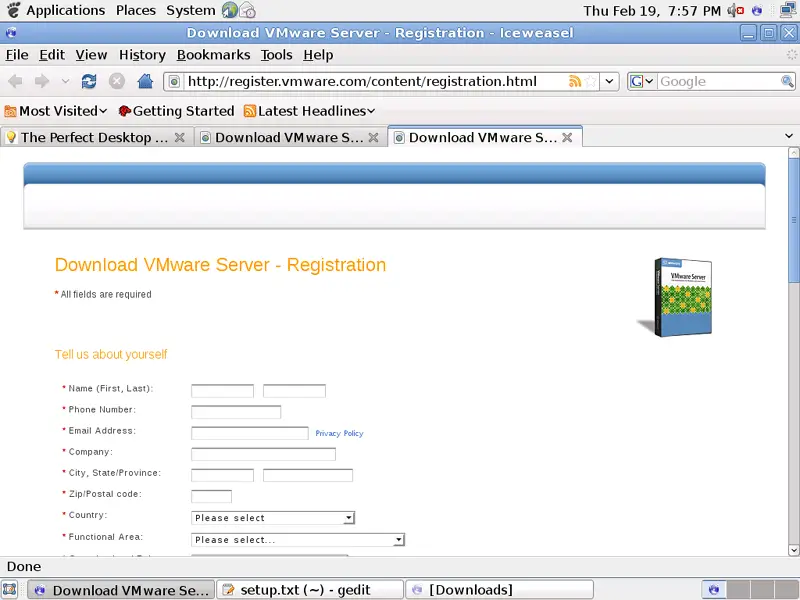Screen dimensions: 800x600
Task: Click the Google search input field
Action: [719, 81]
